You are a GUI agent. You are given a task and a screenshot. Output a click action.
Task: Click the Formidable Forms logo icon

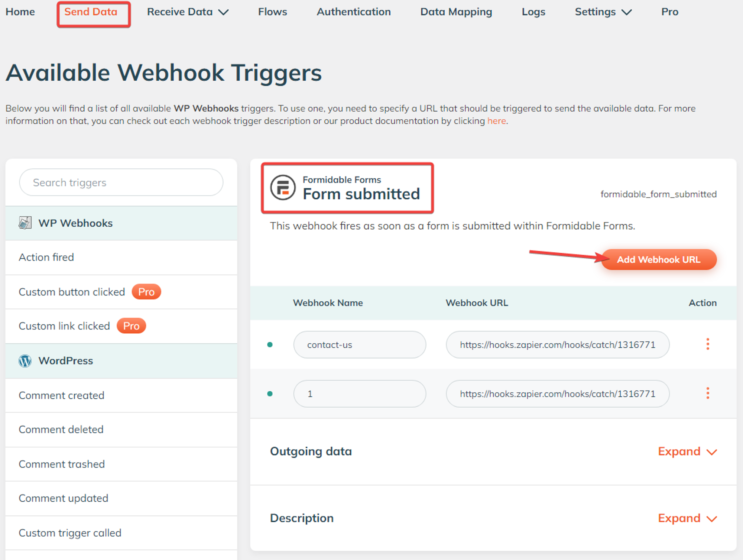pos(284,187)
